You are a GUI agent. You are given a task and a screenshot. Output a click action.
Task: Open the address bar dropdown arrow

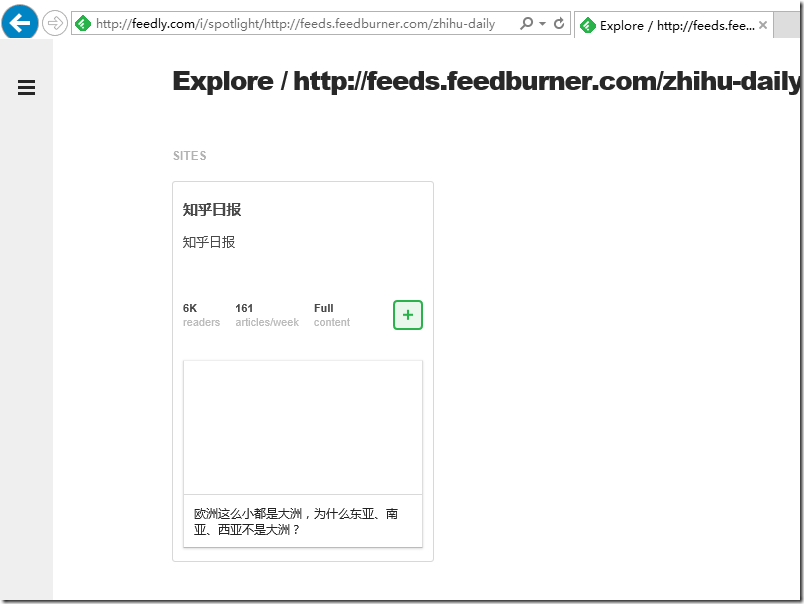tap(542, 24)
